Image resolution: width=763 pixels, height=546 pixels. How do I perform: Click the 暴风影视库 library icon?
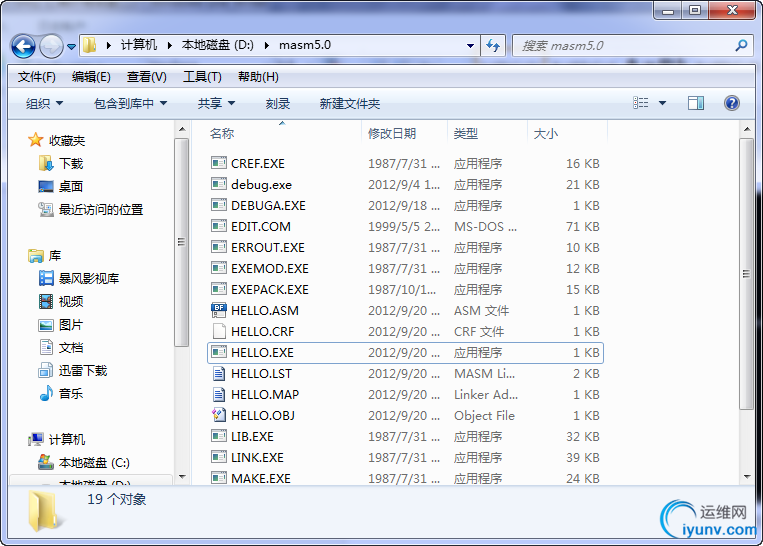point(46,278)
